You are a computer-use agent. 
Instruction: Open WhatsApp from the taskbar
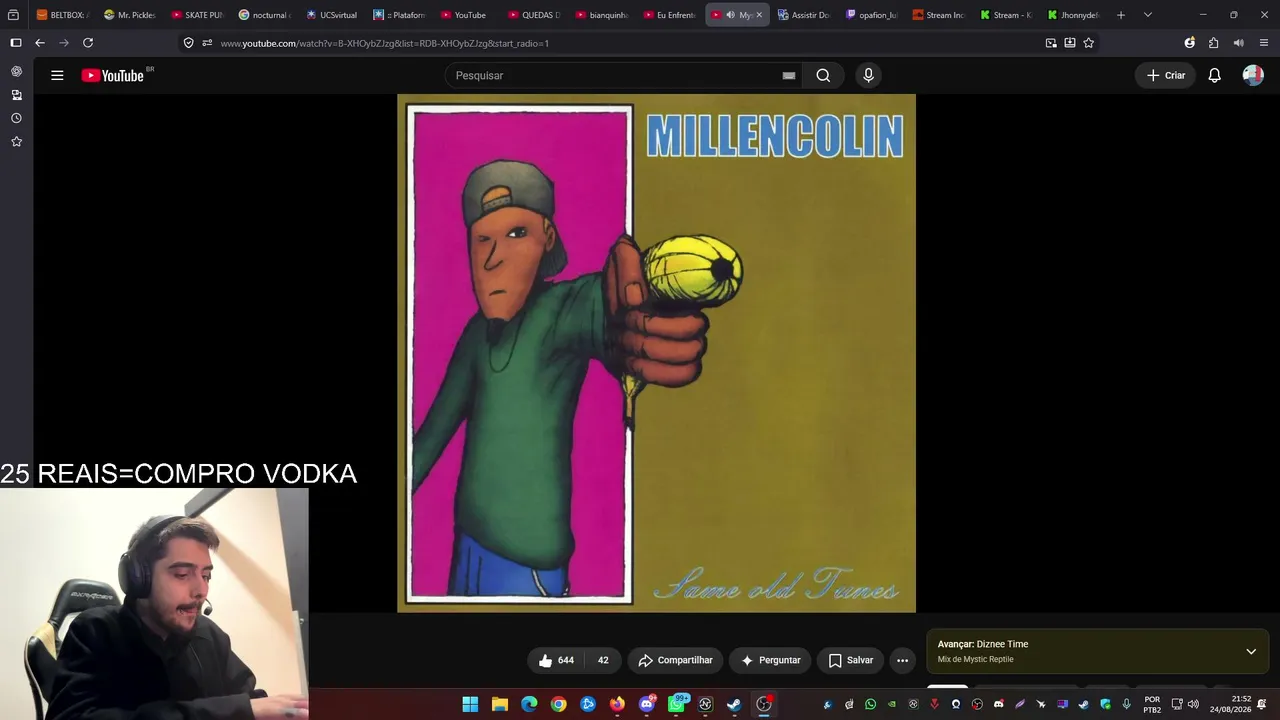[676, 704]
